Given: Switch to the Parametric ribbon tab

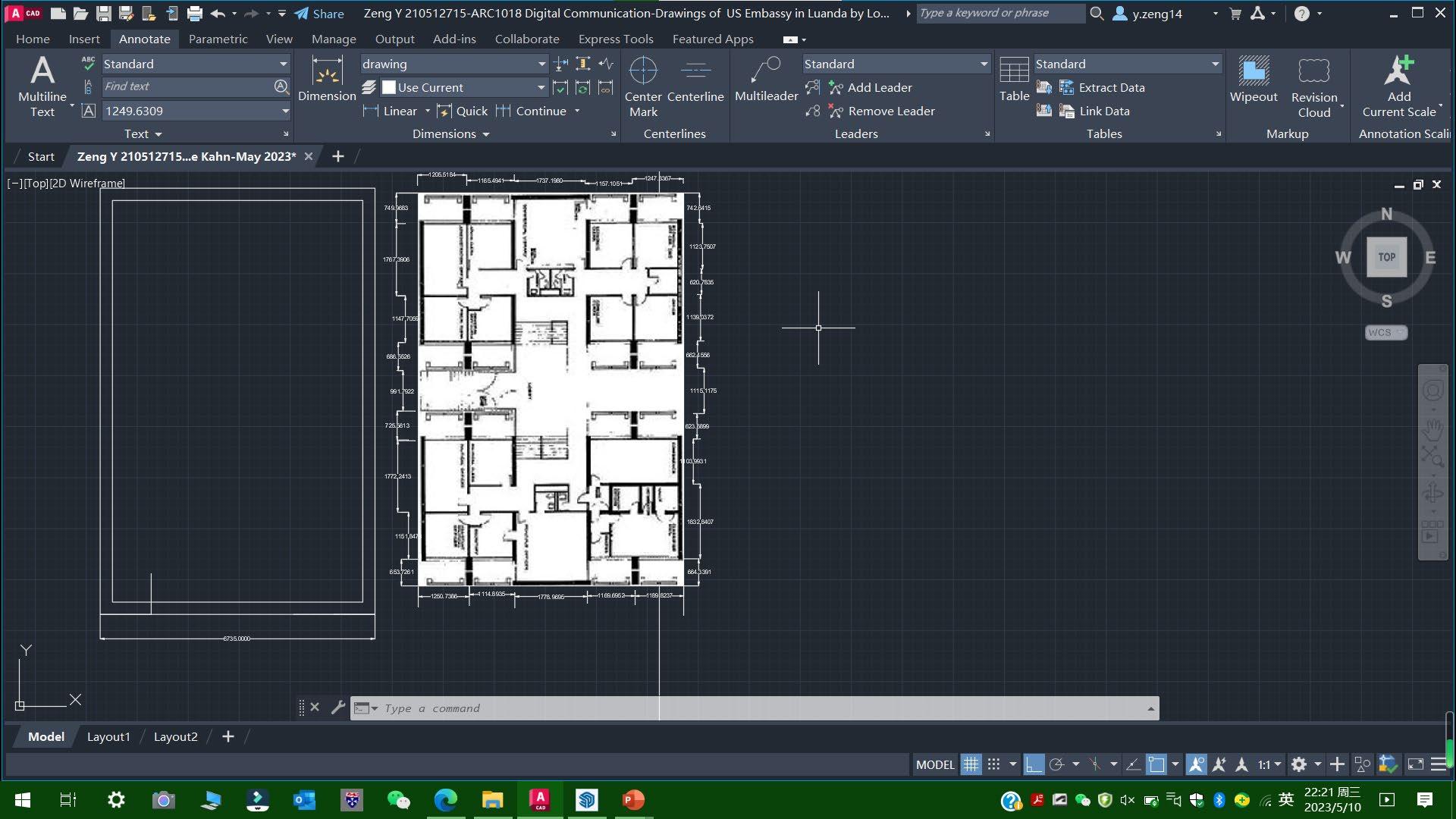Looking at the screenshot, I should click(x=218, y=39).
